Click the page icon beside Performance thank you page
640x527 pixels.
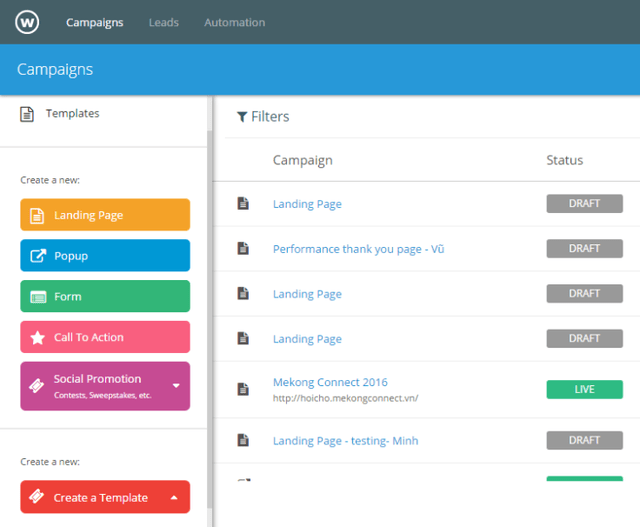pyautogui.click(x=242, y=249)
